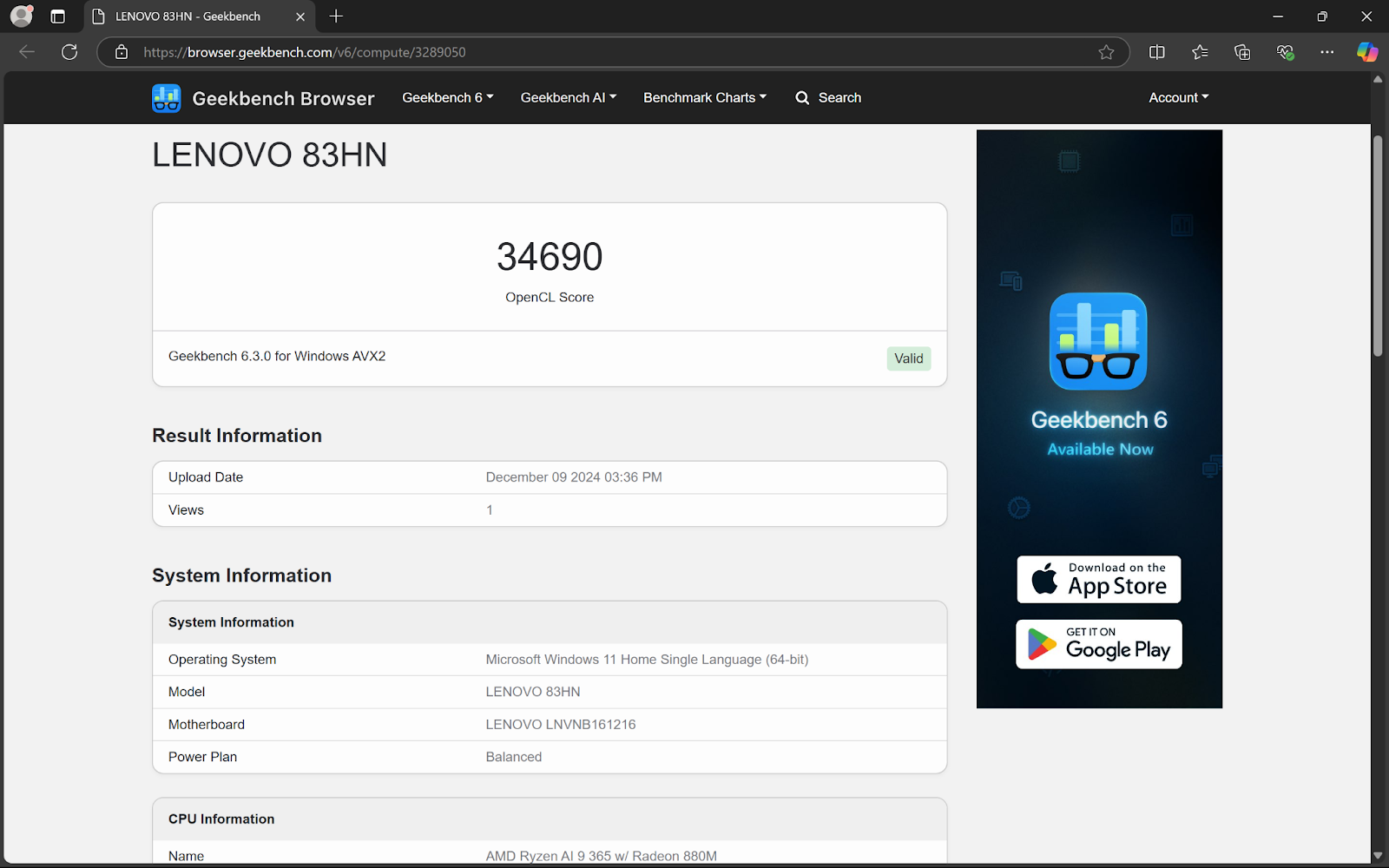Click the browser profile avatar icon
This screenshot has width=1389, height=868.
21,16
